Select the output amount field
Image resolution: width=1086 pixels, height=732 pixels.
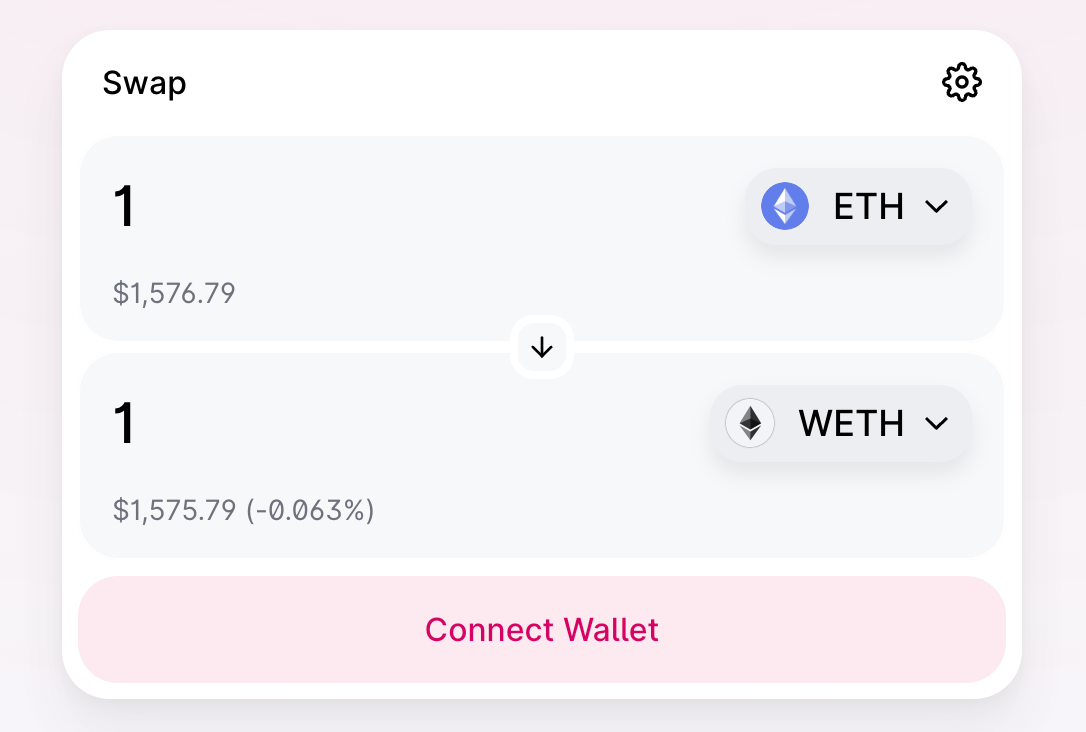[125, 423]
